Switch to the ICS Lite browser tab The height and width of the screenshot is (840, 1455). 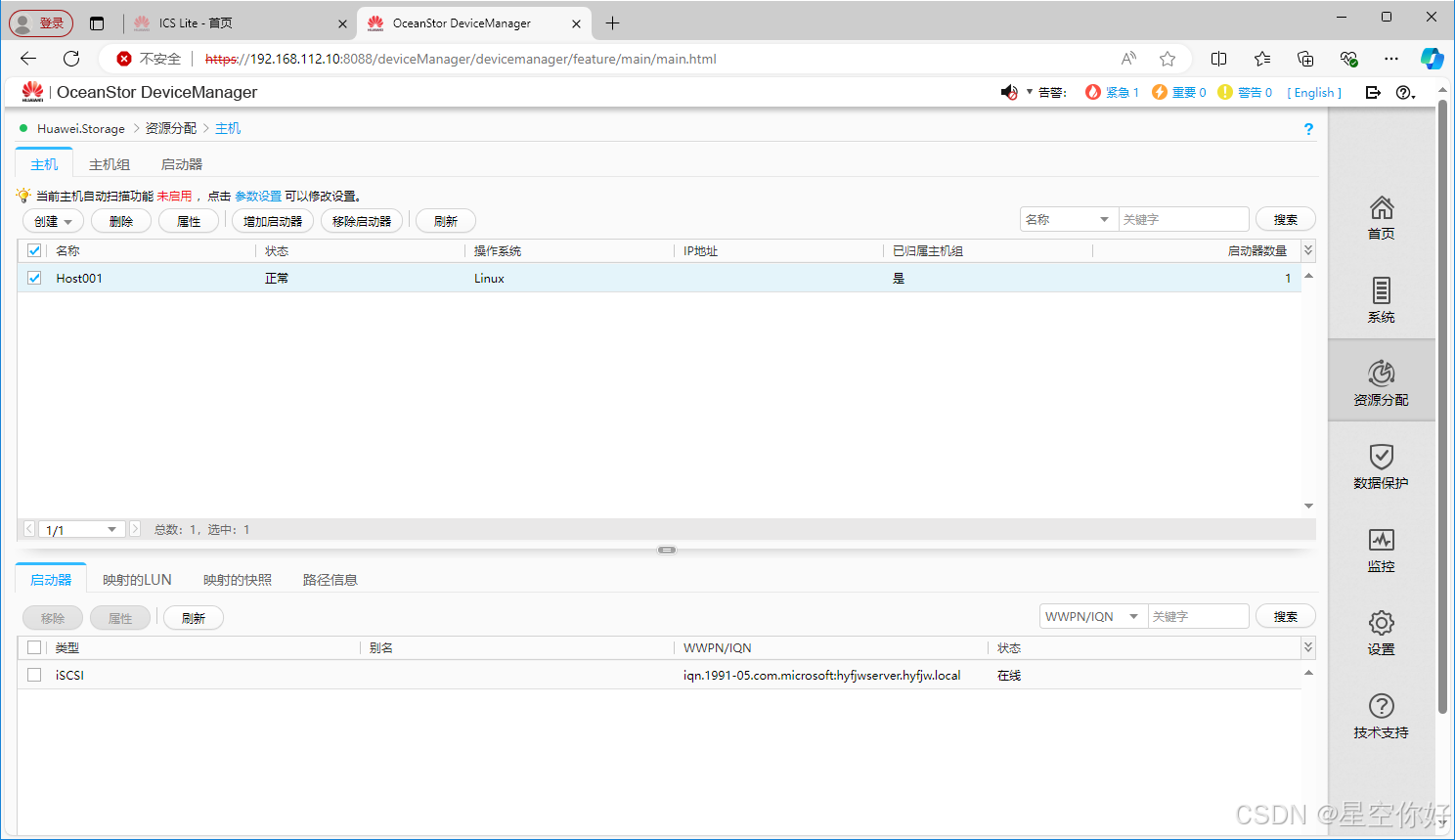[240, 22]
